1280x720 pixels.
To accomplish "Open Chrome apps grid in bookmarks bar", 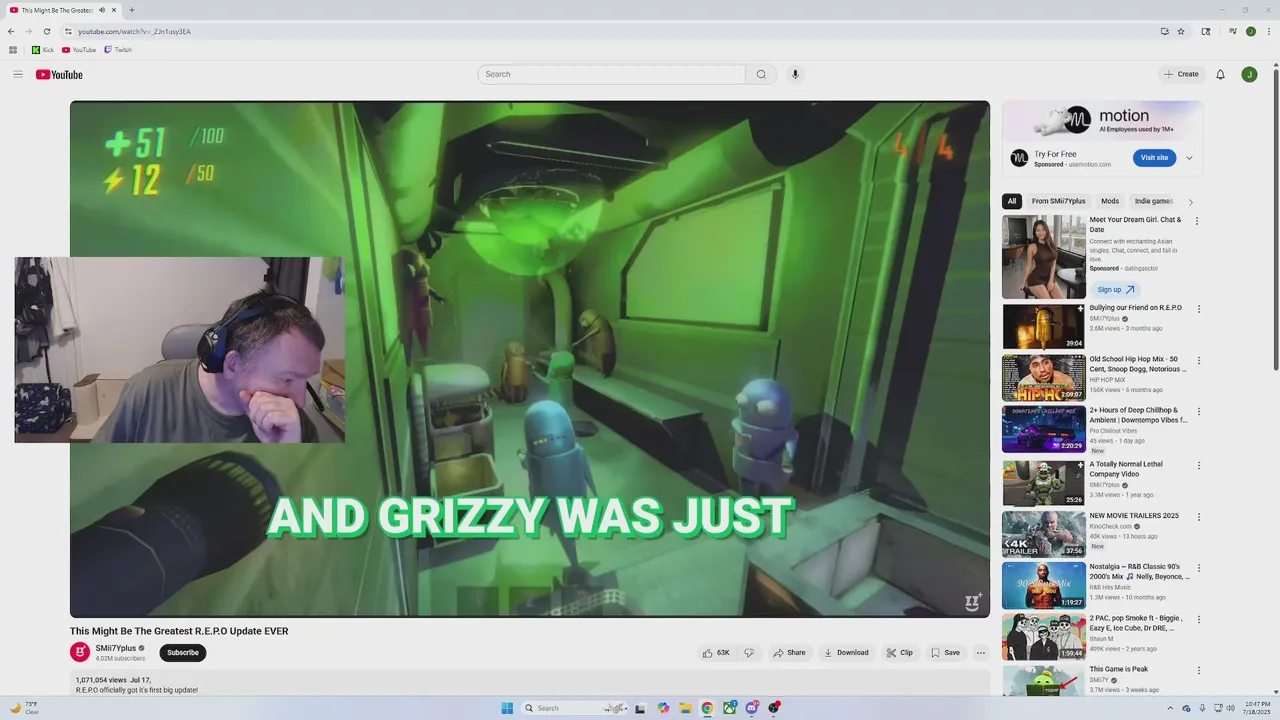I will click(13, 50).
